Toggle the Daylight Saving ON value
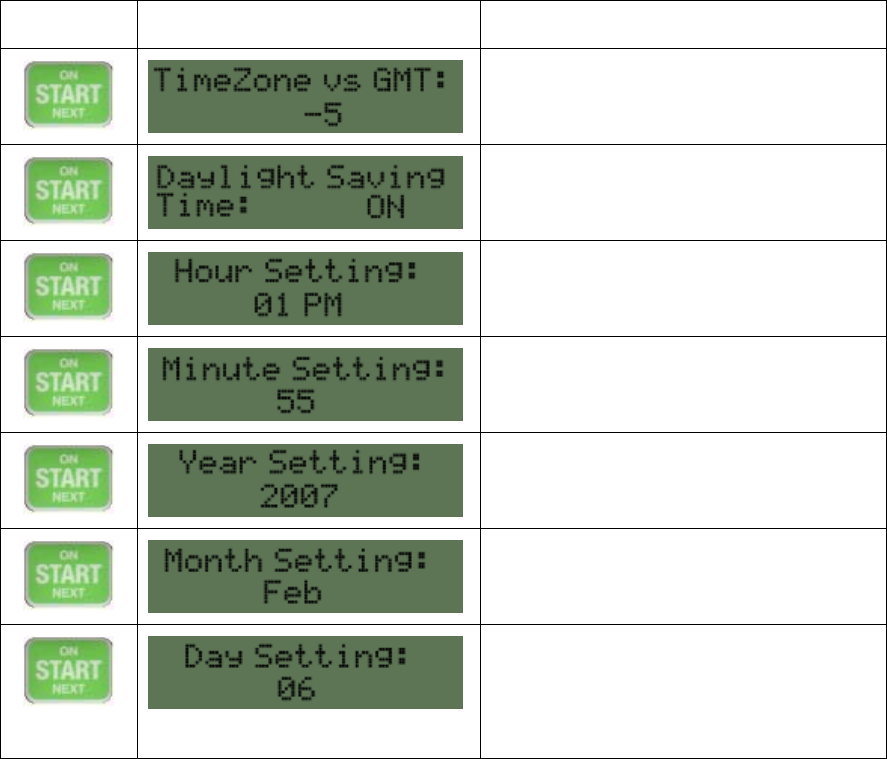This screenshot has width=887, height=759. coord(386,208)
